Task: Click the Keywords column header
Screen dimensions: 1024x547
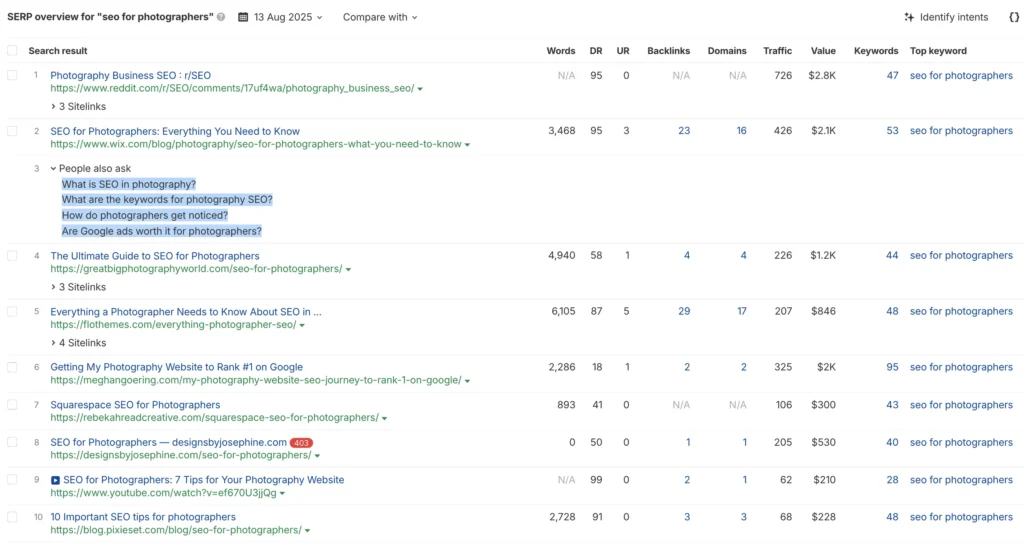Action: click(876, 51)
